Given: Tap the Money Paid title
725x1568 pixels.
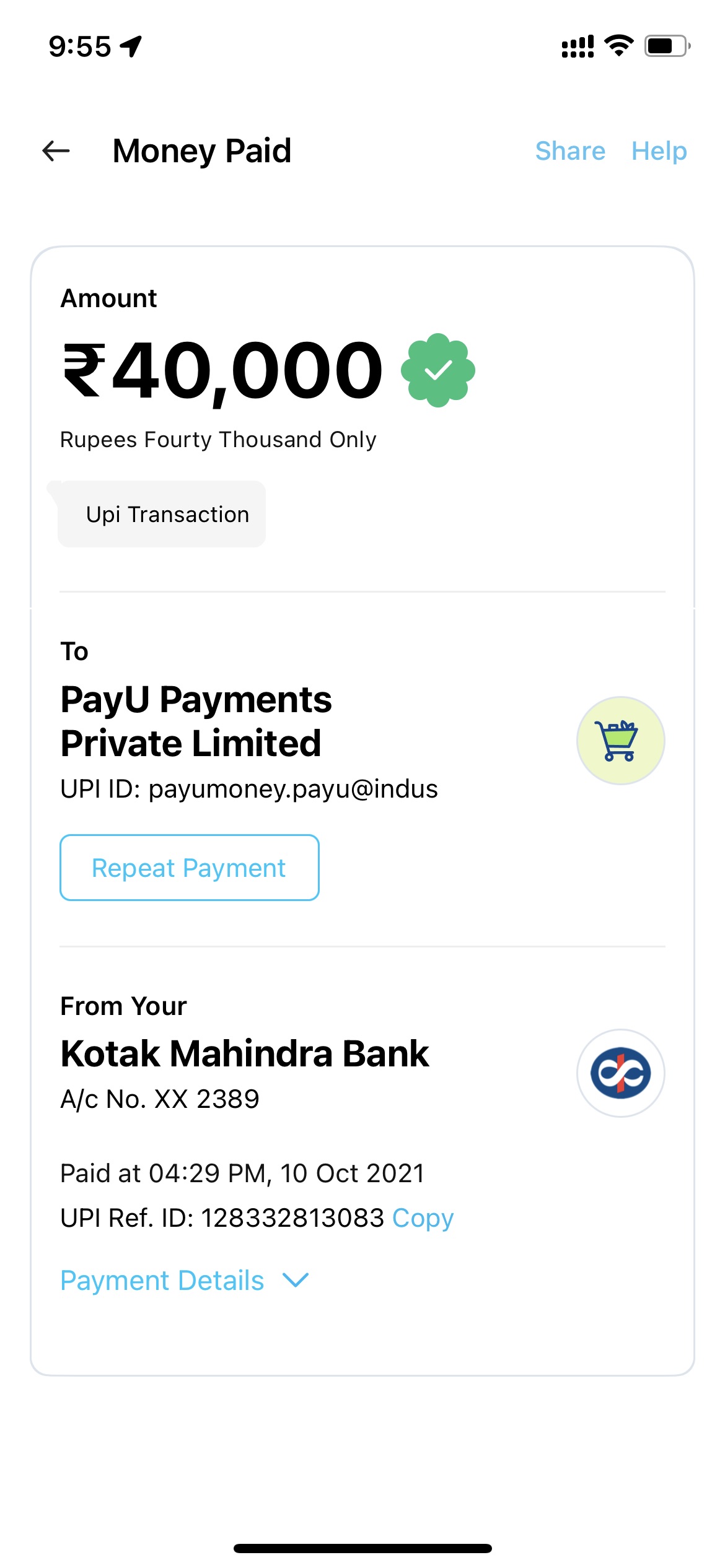Looking at the screenshot, I should click(202, 151).
